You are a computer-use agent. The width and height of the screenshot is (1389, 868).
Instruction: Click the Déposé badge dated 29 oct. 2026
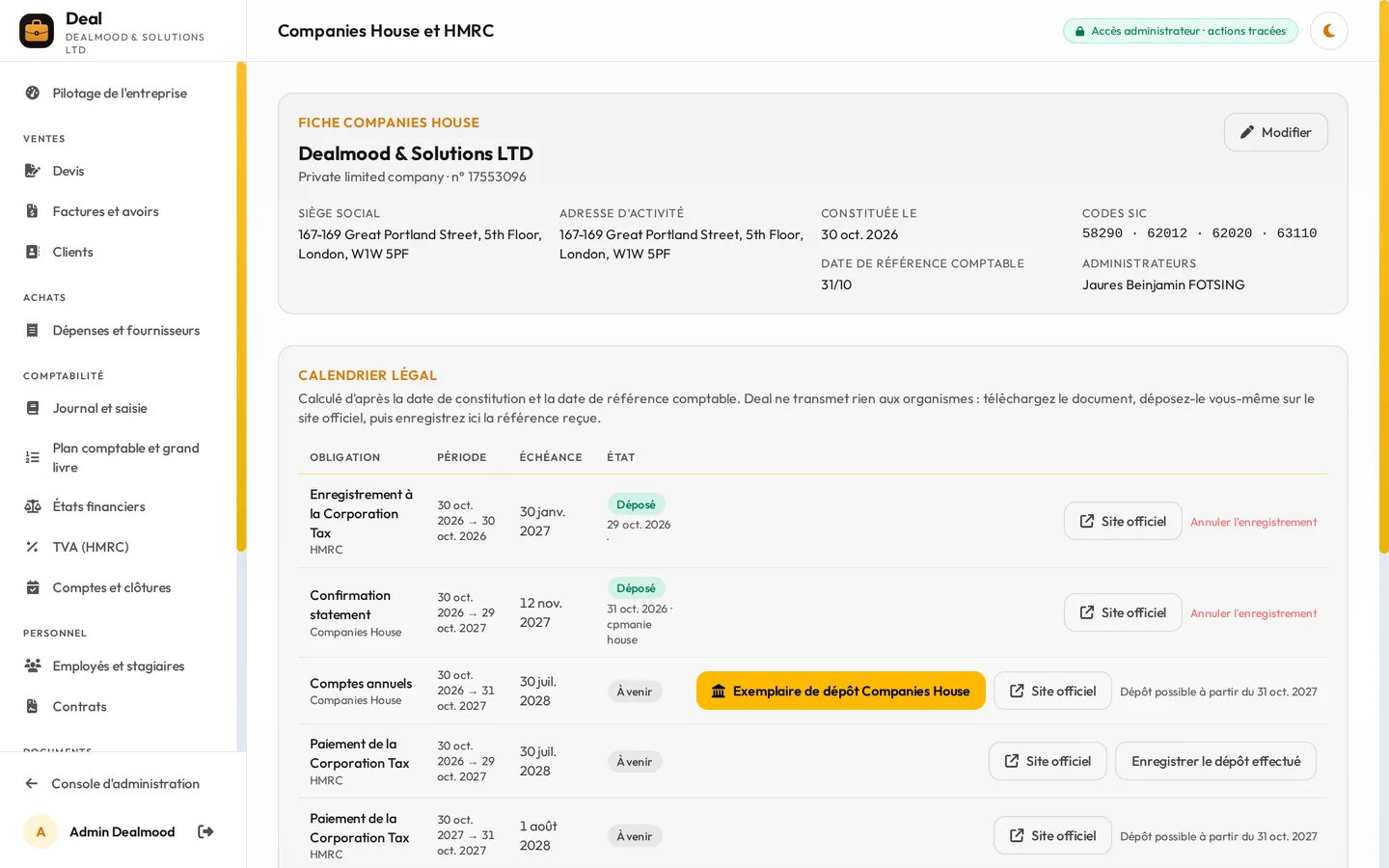tap(636, 504)
